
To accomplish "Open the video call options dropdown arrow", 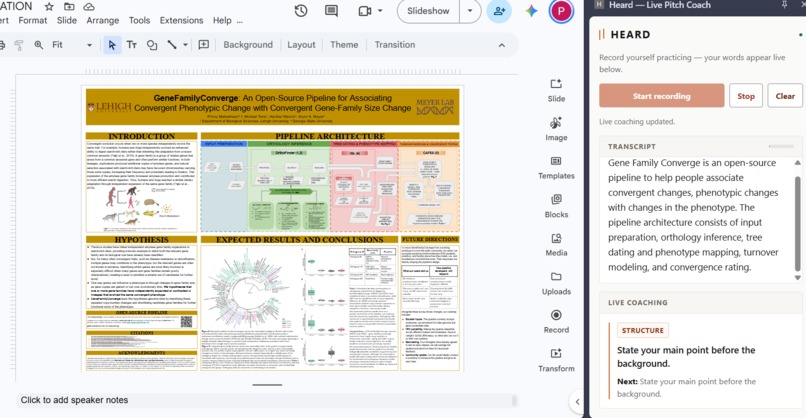I will pyautogui.click(x=380, y=10).
